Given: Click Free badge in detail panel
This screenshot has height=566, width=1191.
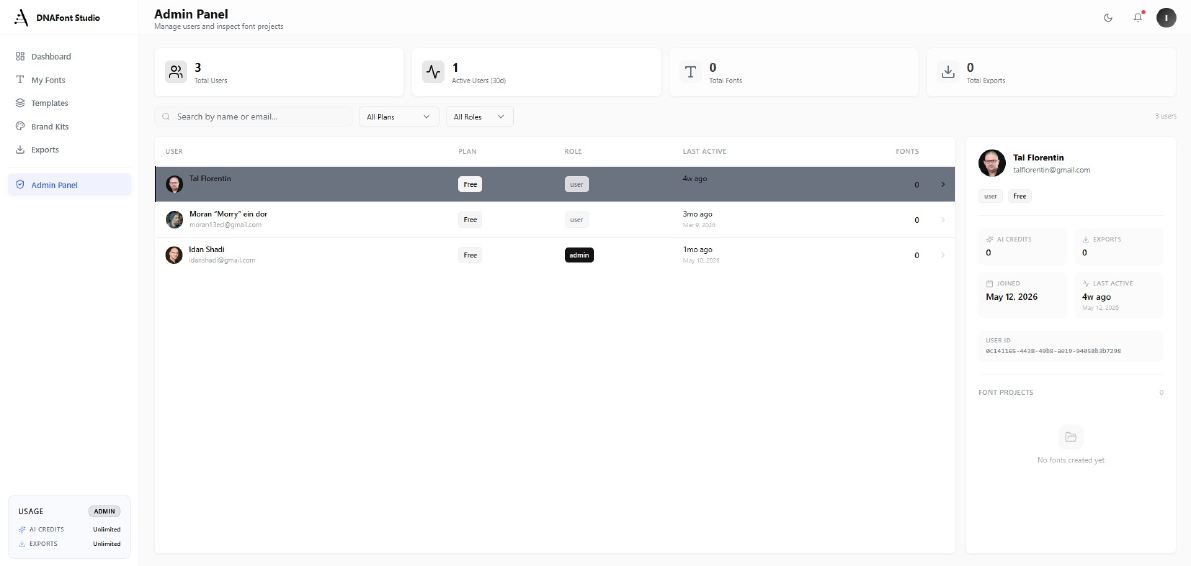Looking at the screenshot, I should click(1020, 196).
